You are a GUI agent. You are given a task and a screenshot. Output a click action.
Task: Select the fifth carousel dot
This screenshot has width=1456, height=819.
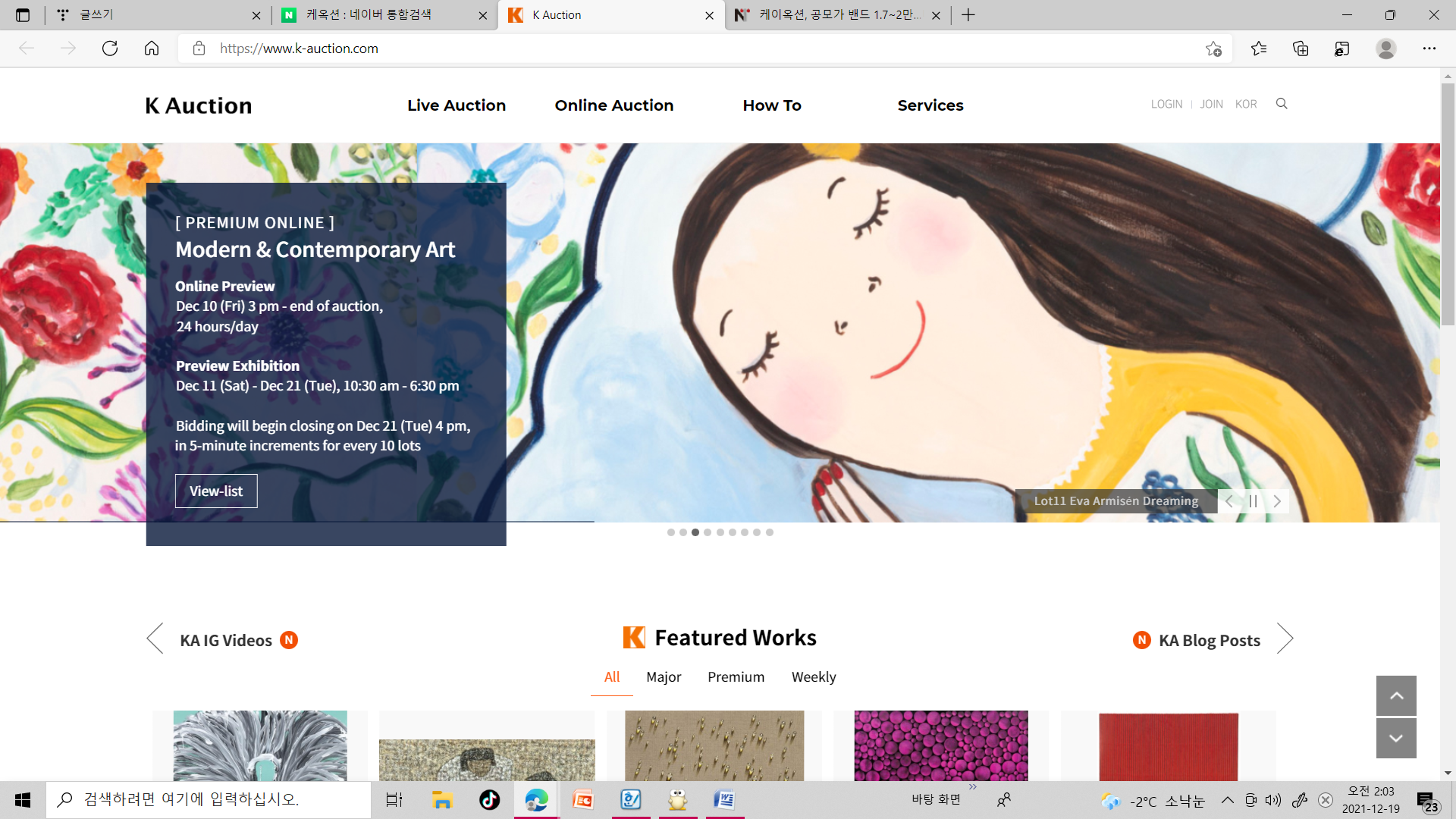[720, 532]
